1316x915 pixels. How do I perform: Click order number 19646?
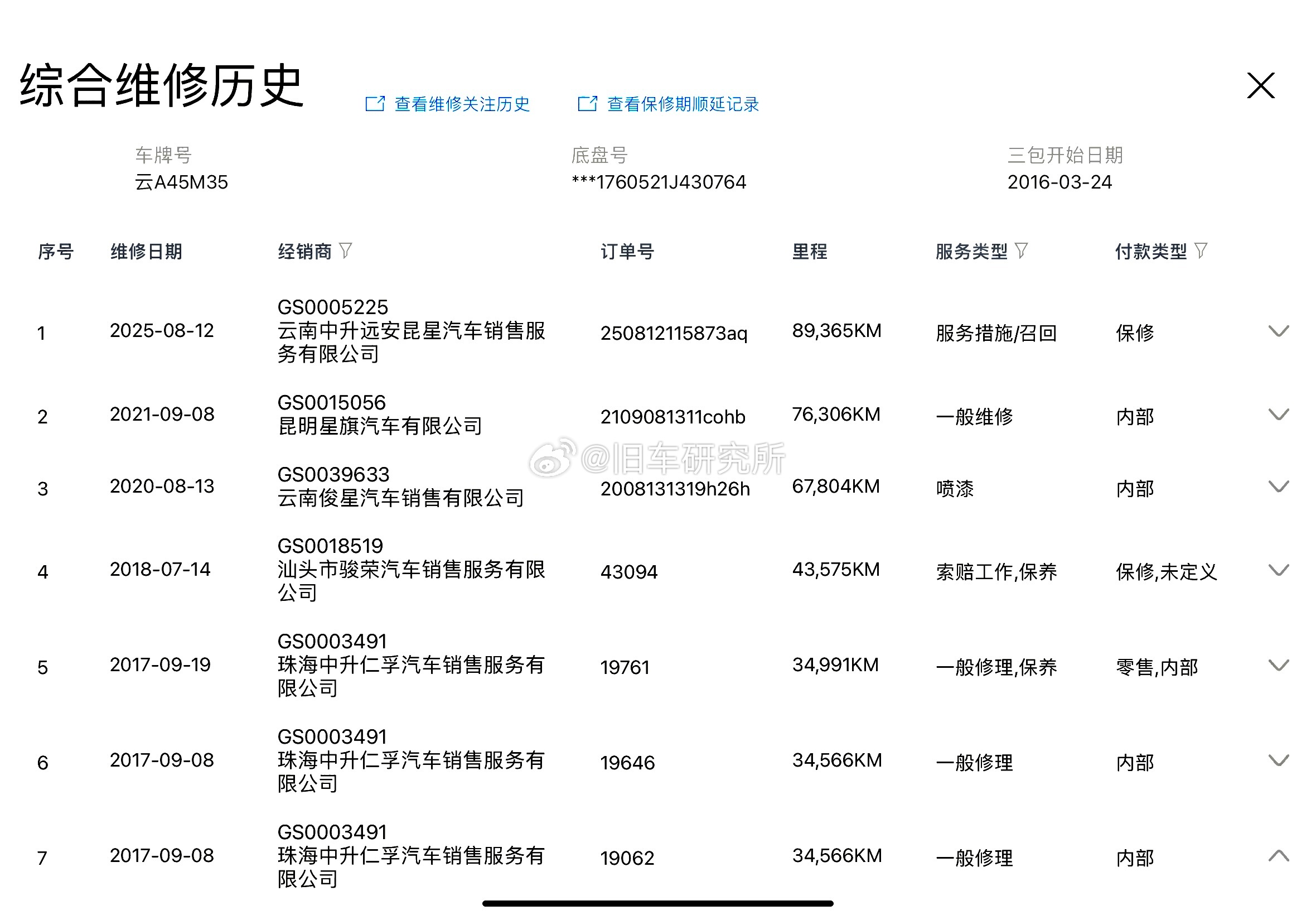point(627,763)
